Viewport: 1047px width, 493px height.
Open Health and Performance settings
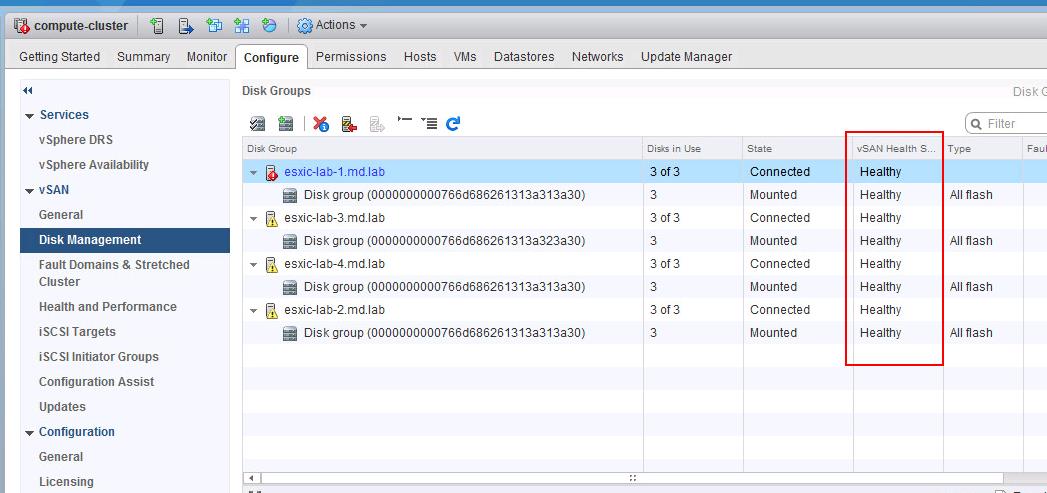(x=108, y=307)
